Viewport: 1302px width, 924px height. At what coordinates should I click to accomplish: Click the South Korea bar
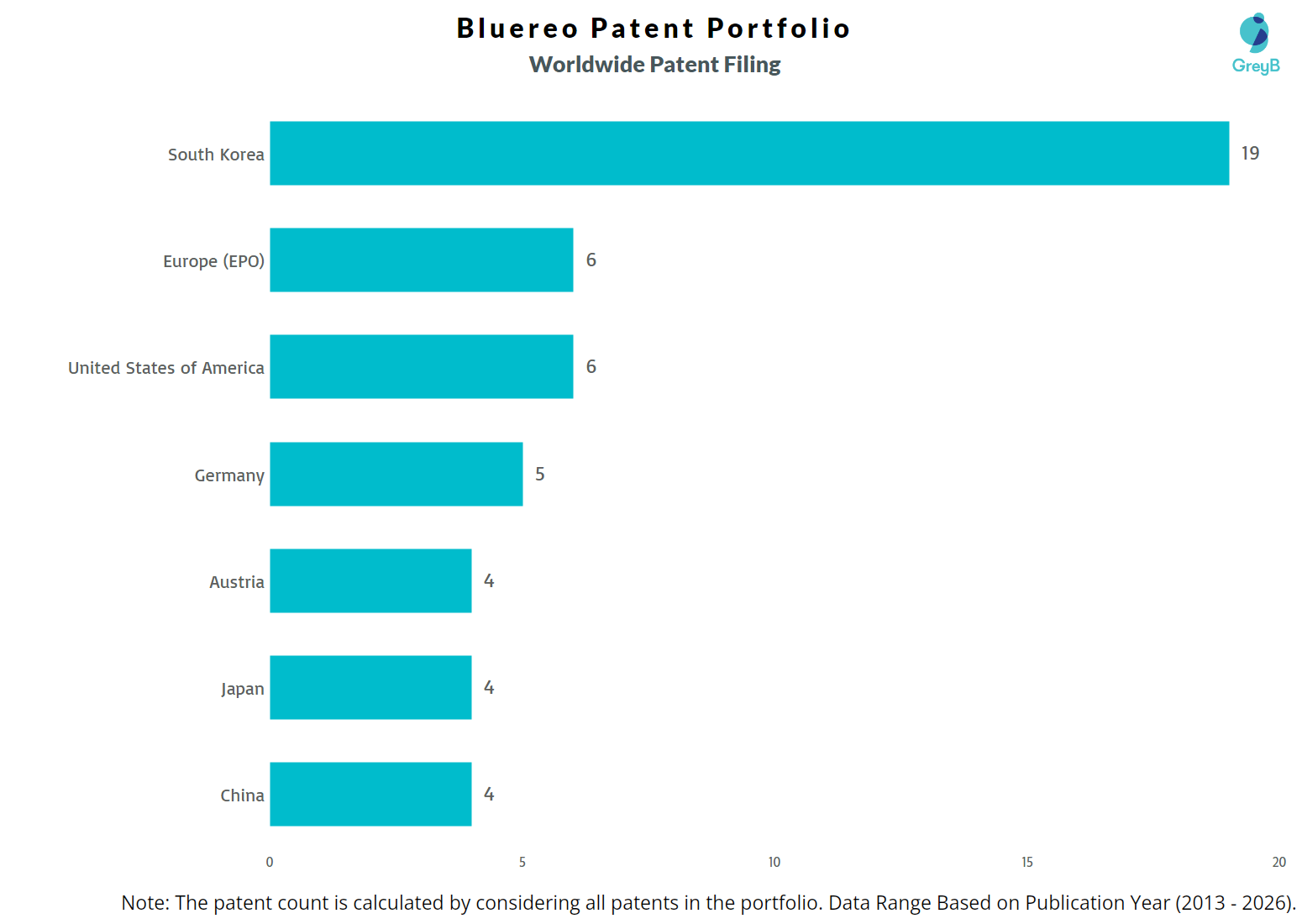click(748, 153)
